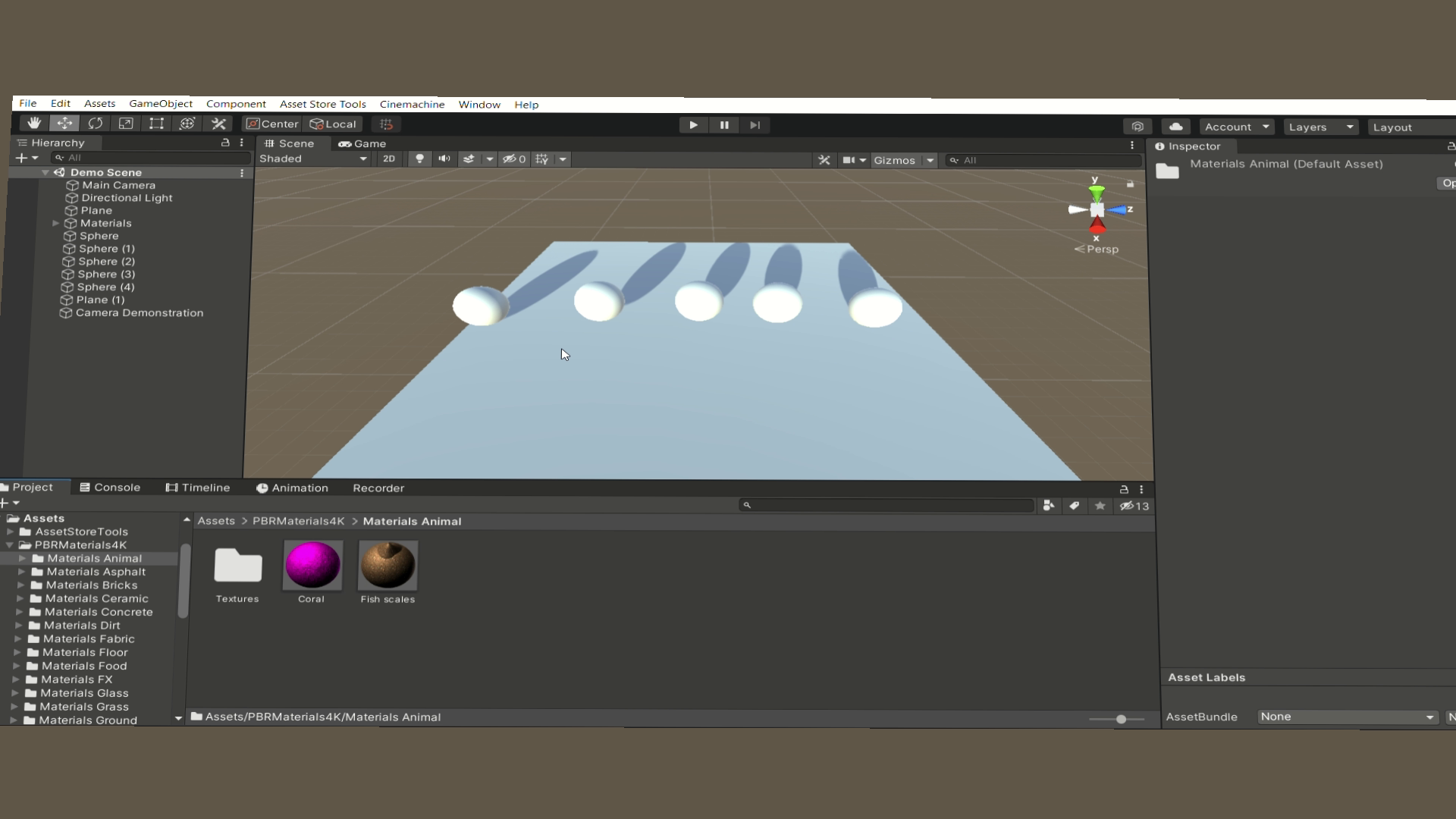Open the scene component tools icon
1456x819 pixels.
tap(824, 160)
